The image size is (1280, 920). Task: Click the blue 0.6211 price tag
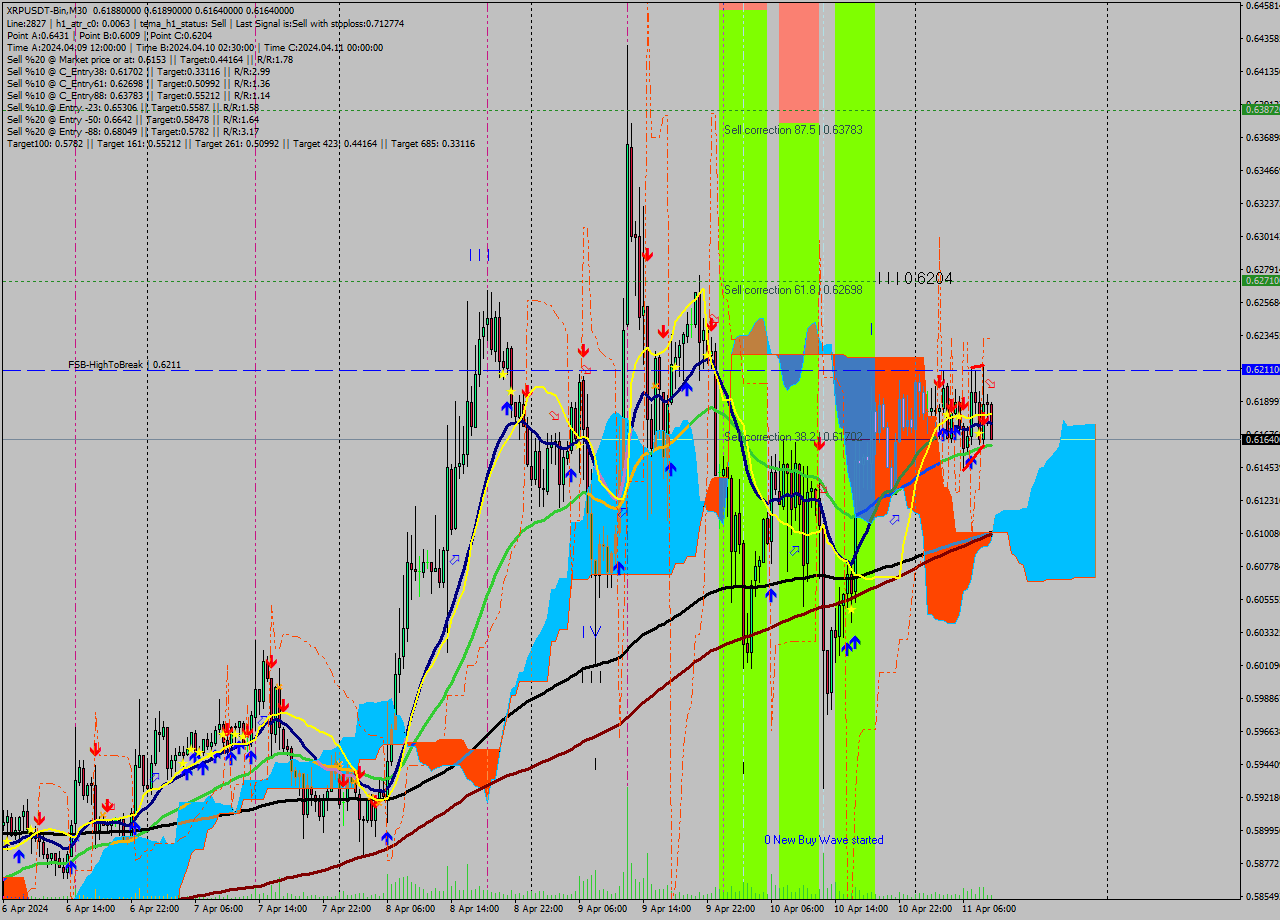(1260, 370)
